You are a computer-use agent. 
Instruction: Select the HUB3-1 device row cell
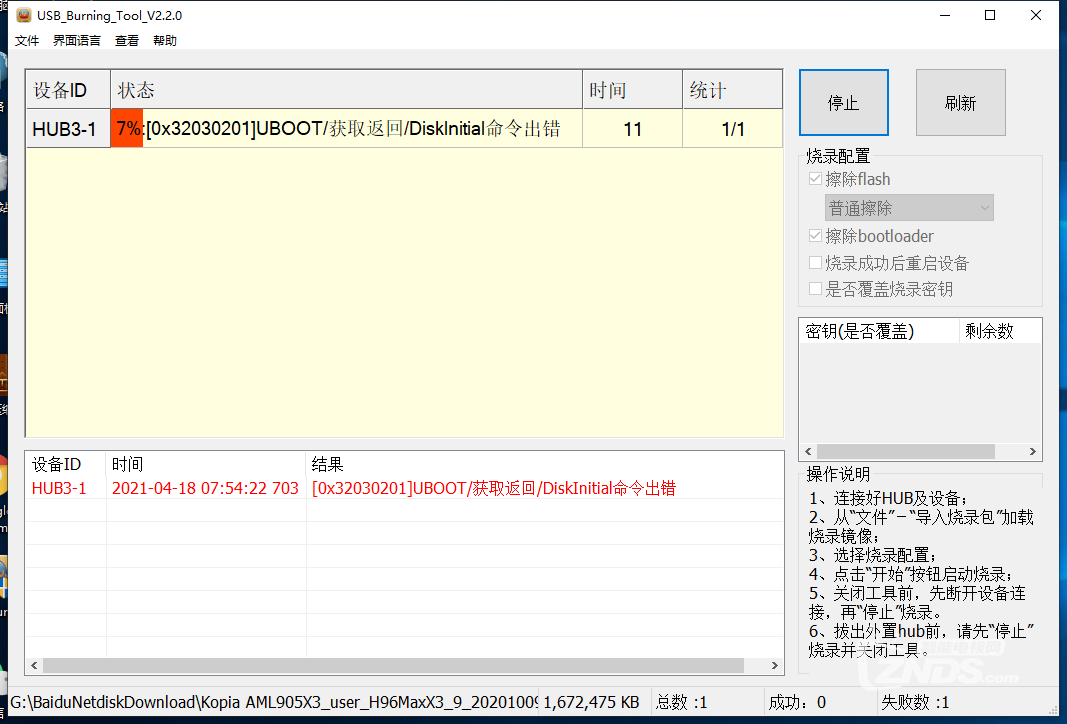(65, 129)
